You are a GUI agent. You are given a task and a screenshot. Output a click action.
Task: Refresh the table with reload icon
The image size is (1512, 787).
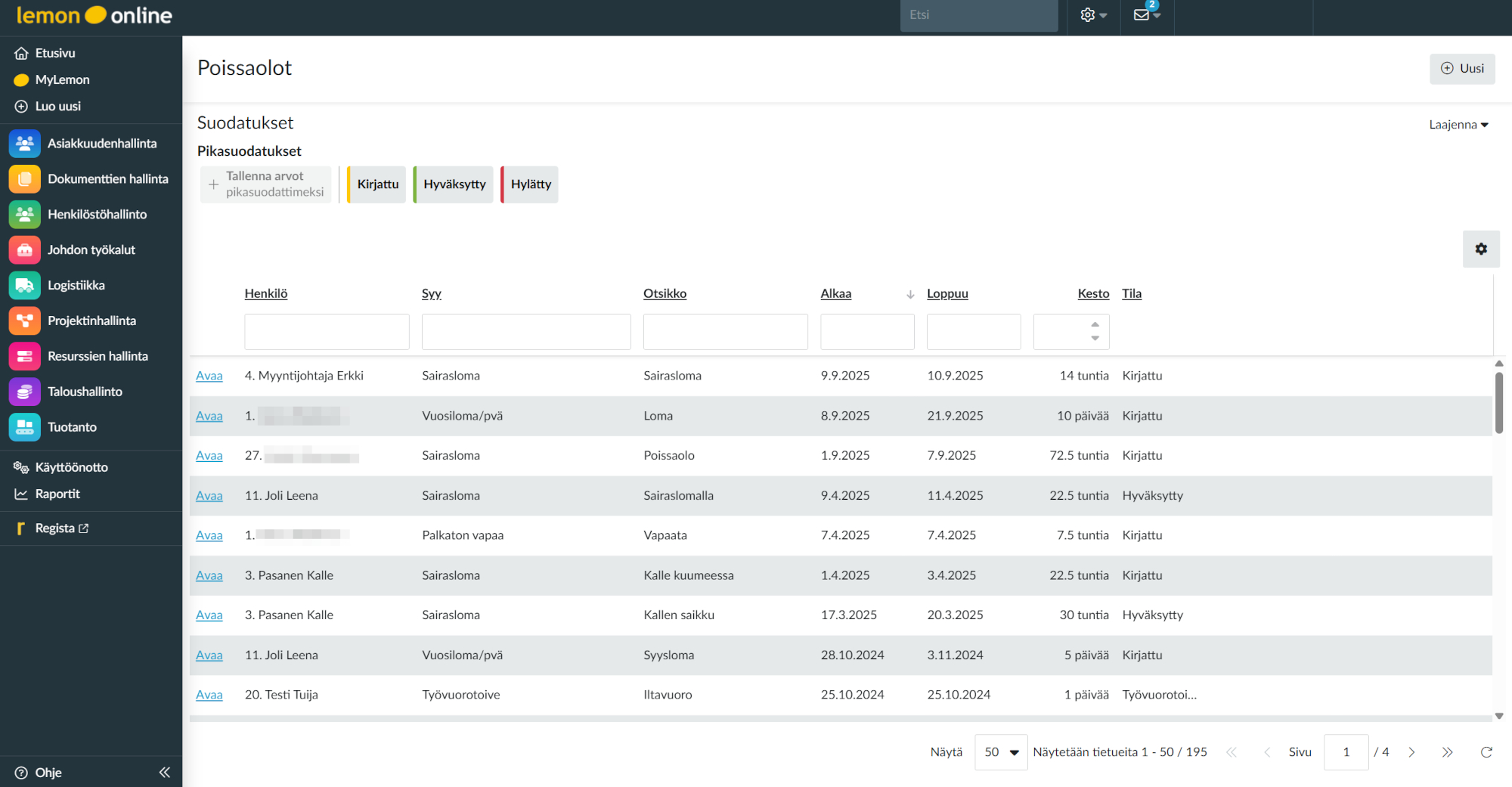[1486, 752]
